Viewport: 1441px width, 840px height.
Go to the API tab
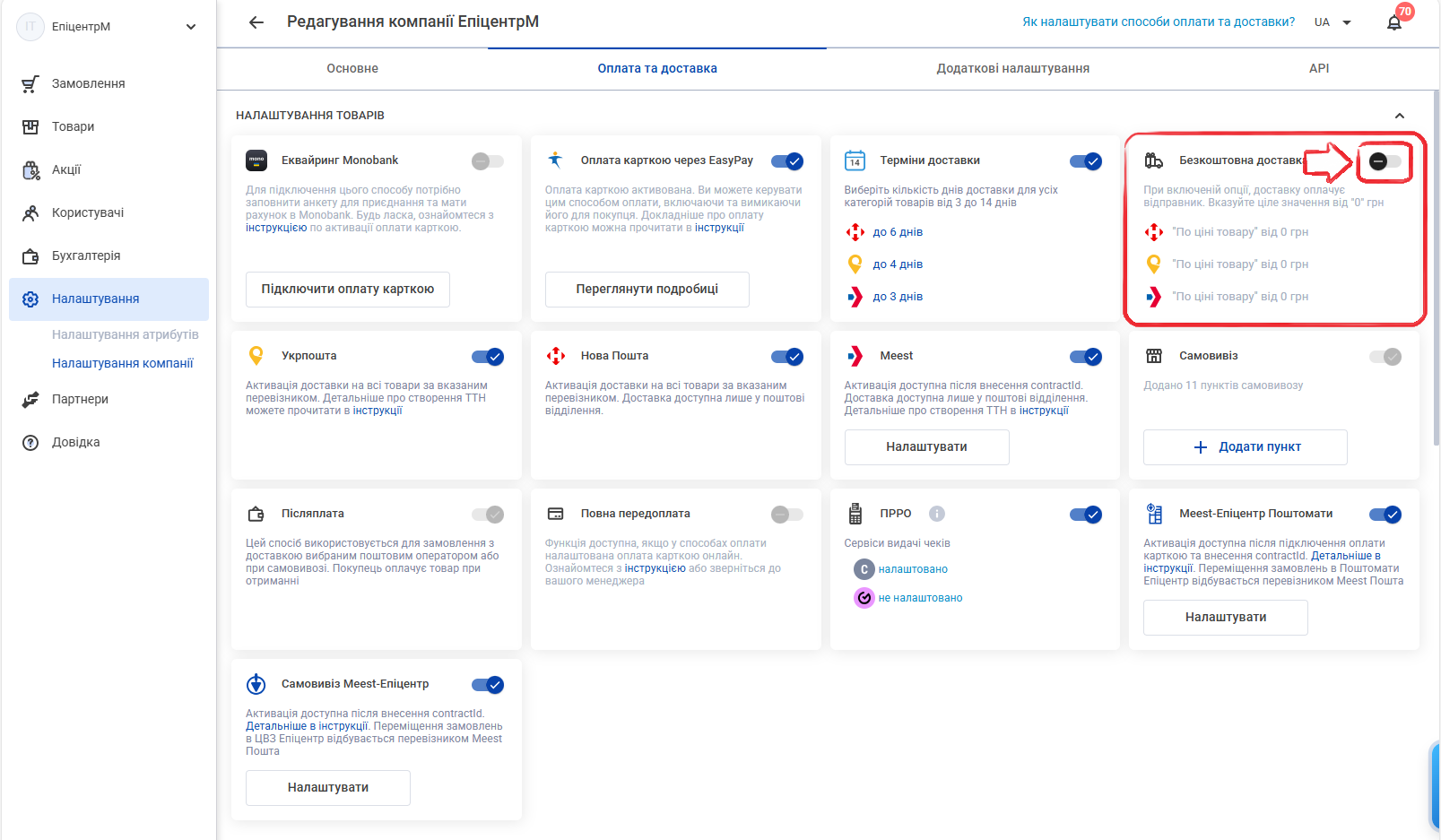[1319, 68]
